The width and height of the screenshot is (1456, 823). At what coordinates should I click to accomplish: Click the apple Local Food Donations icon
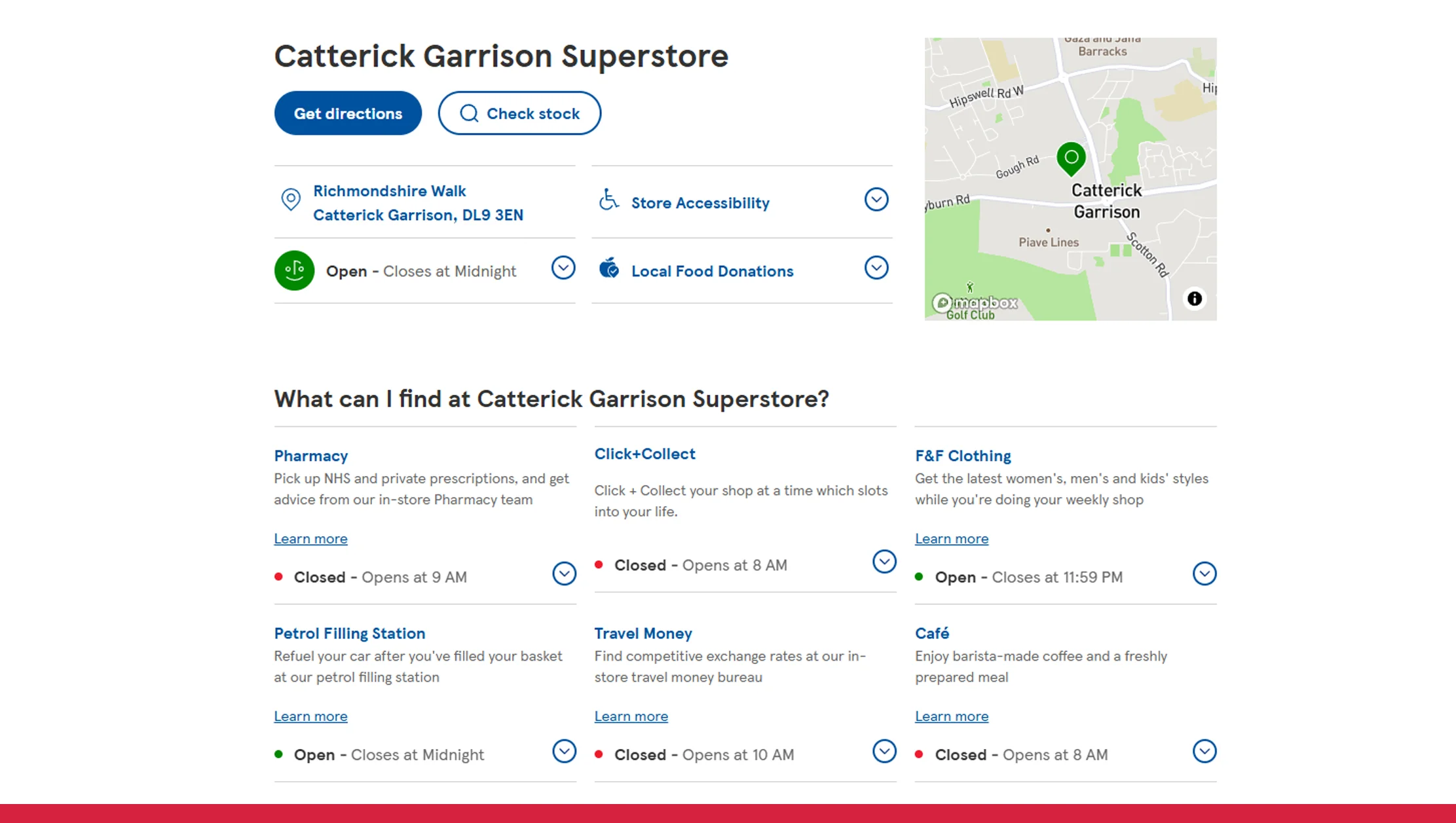click(x=608, y=268)
